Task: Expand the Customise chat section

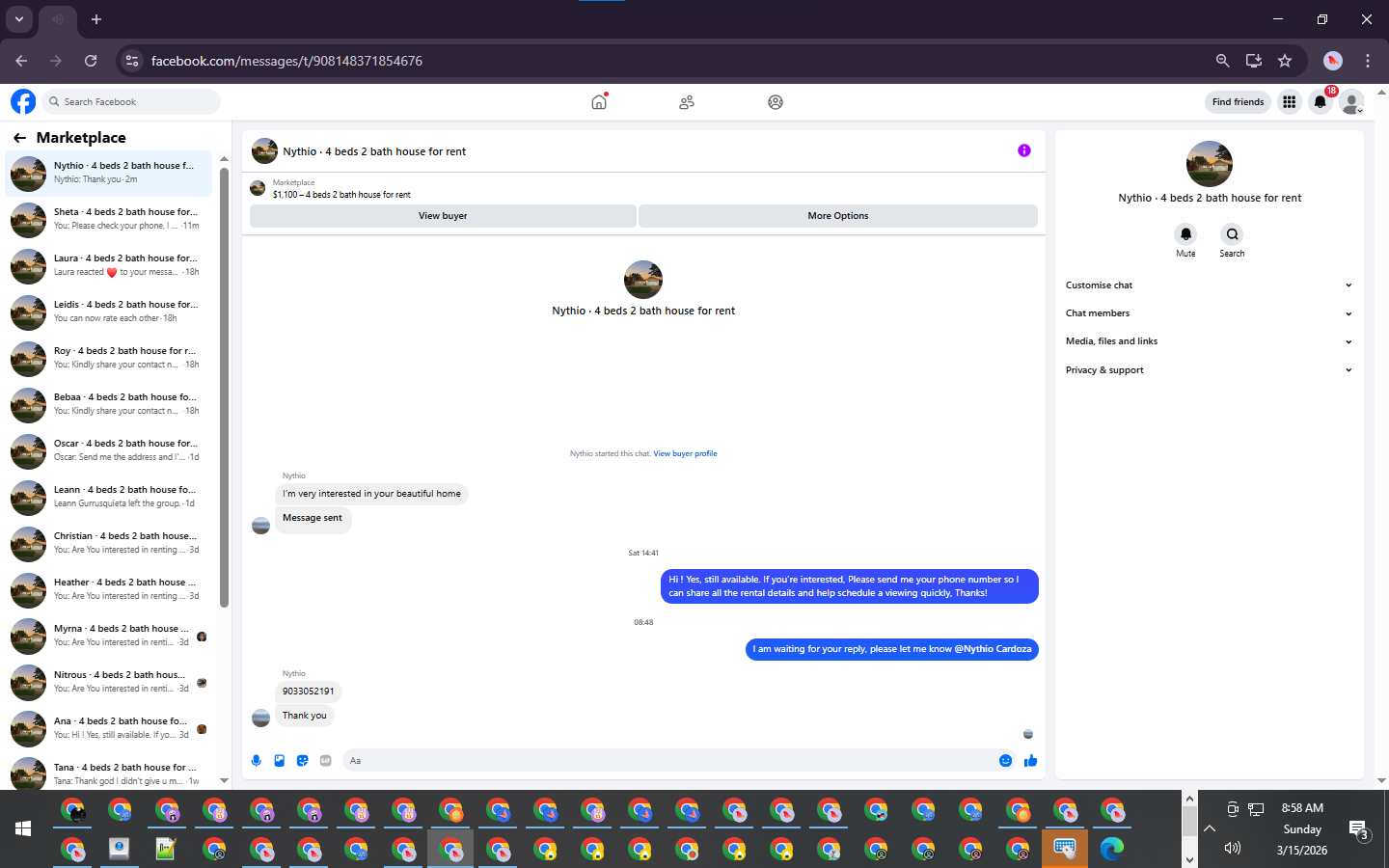Action: 1209,285
